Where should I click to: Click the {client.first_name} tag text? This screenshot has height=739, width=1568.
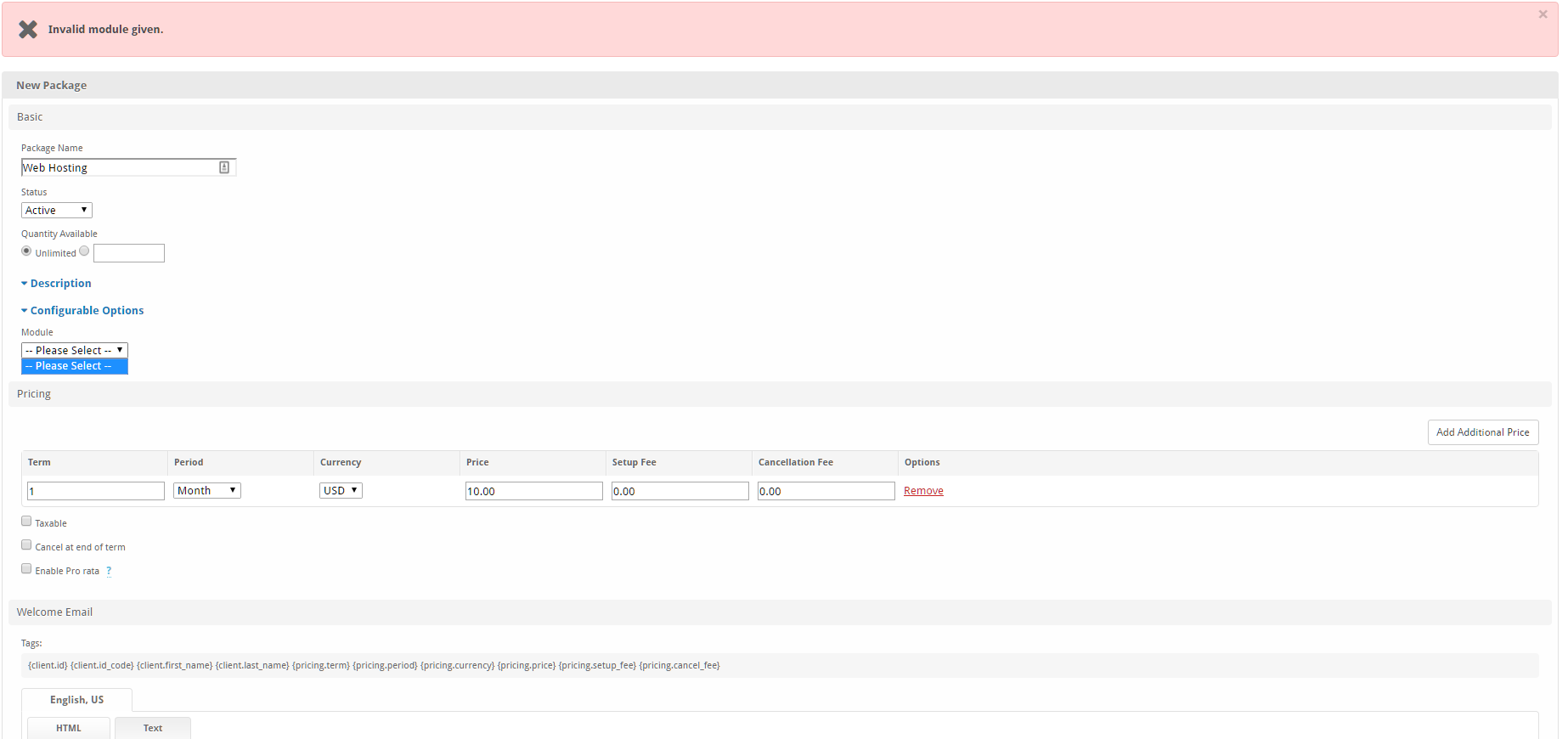coord(174,665)
